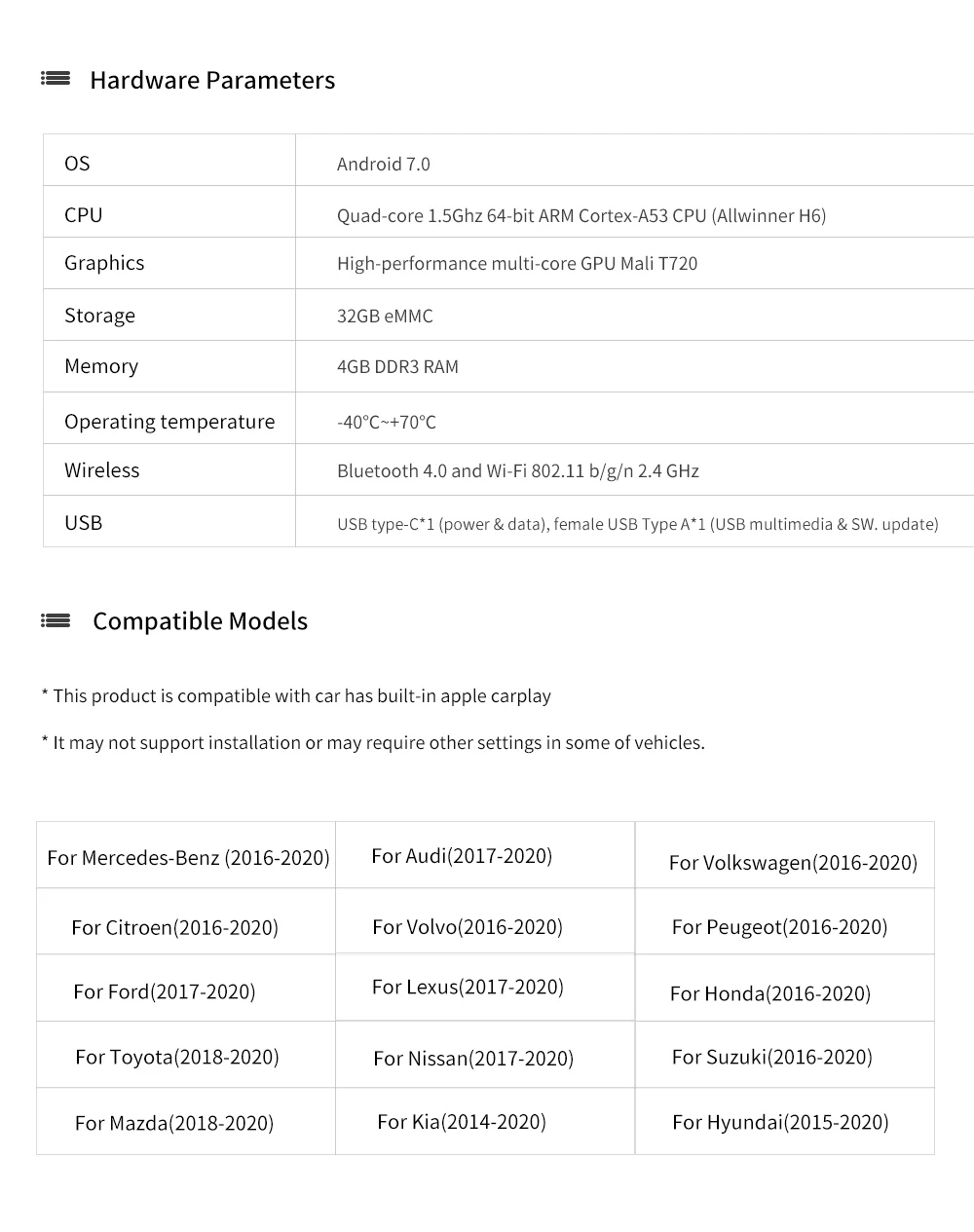974x1232 pixels.
Task: Click the Bluetooth 4.0 wireless specification
Action: point(518,470)
